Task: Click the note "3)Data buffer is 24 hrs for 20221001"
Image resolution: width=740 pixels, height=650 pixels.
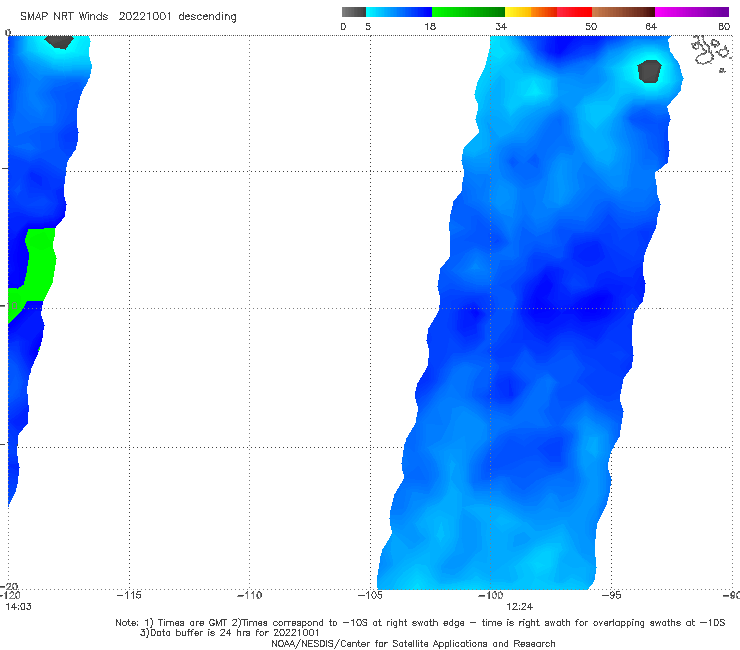Action: click(x=229, y=633)
